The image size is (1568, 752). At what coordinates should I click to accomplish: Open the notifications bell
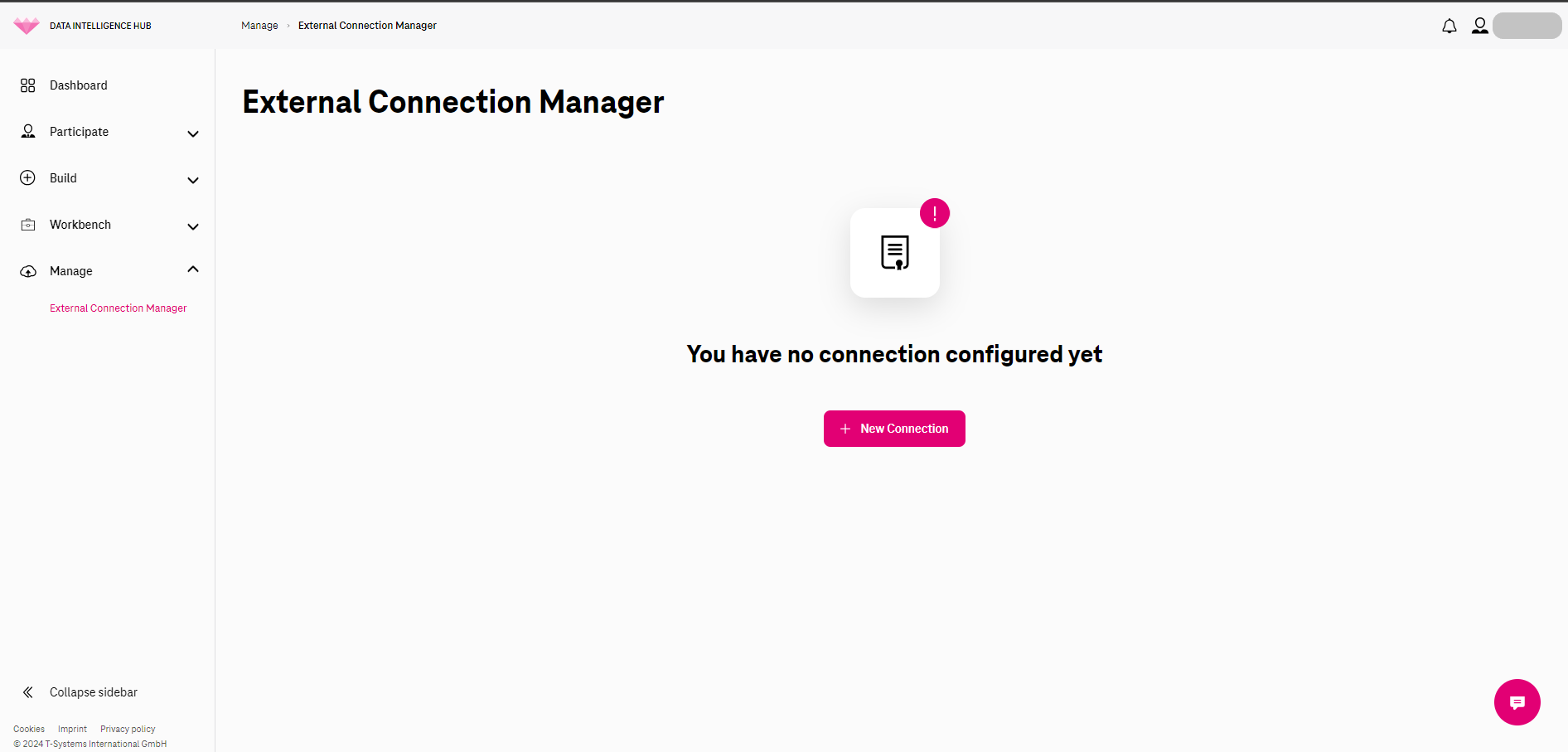click(x=1449, y=26)
